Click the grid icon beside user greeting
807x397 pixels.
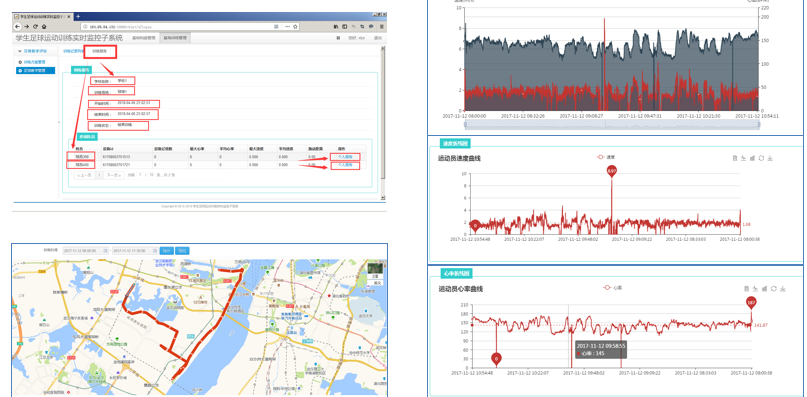pyautogui.click(x=338, y=38)
